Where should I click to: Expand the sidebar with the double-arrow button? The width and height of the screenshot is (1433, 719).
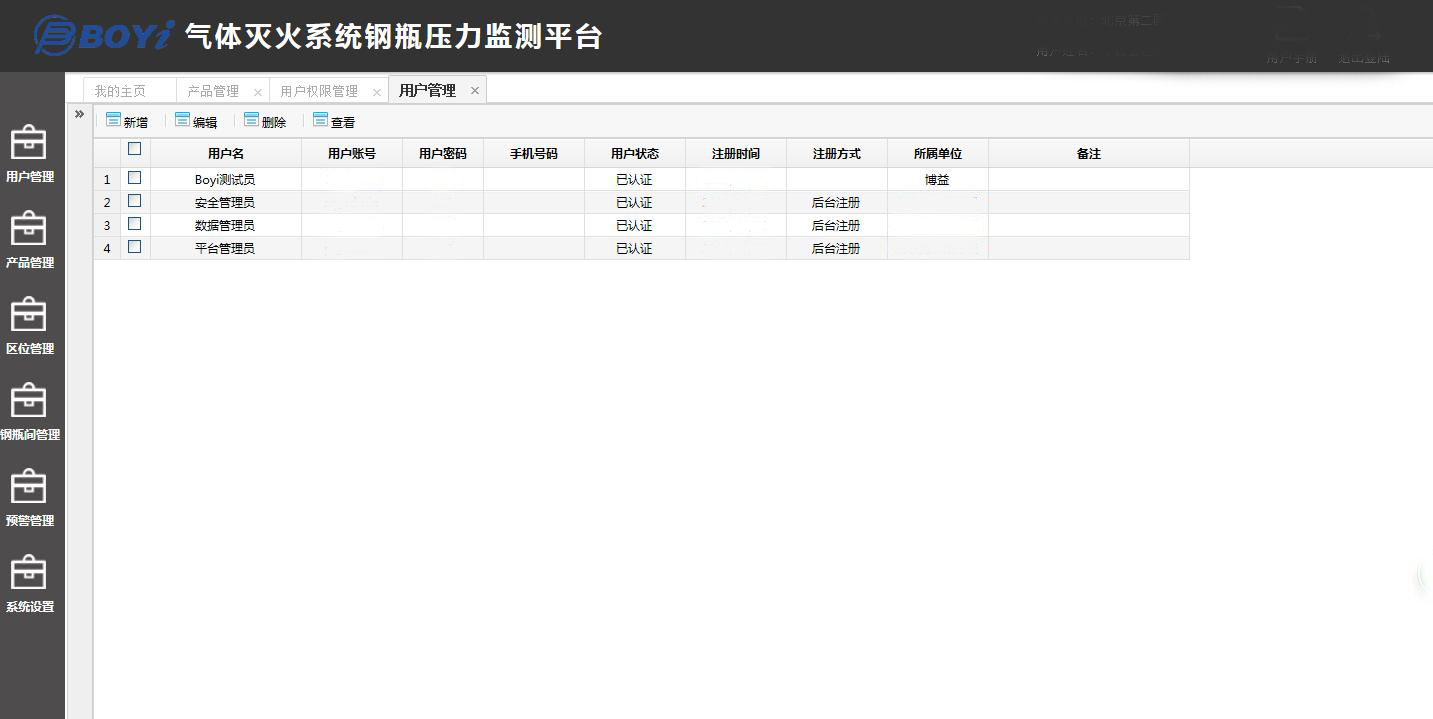[x=79, y=114]
